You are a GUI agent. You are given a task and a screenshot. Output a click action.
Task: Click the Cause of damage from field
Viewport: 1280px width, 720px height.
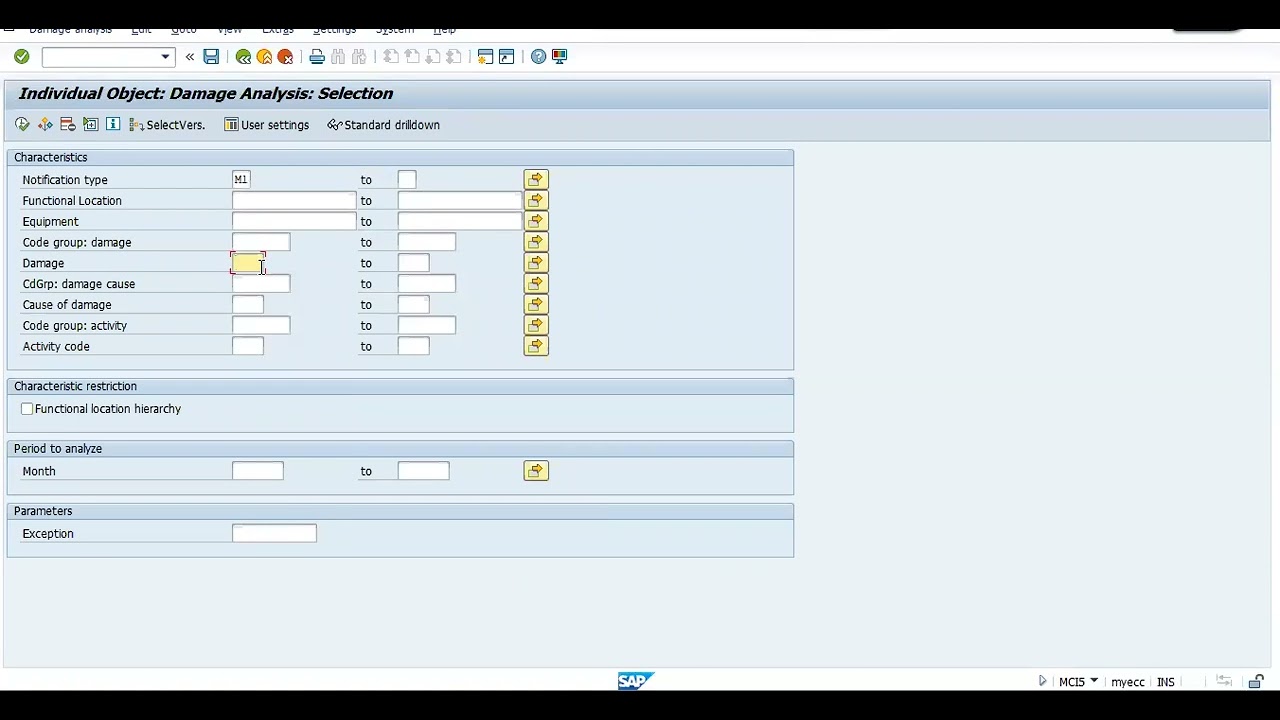(248, 304)
